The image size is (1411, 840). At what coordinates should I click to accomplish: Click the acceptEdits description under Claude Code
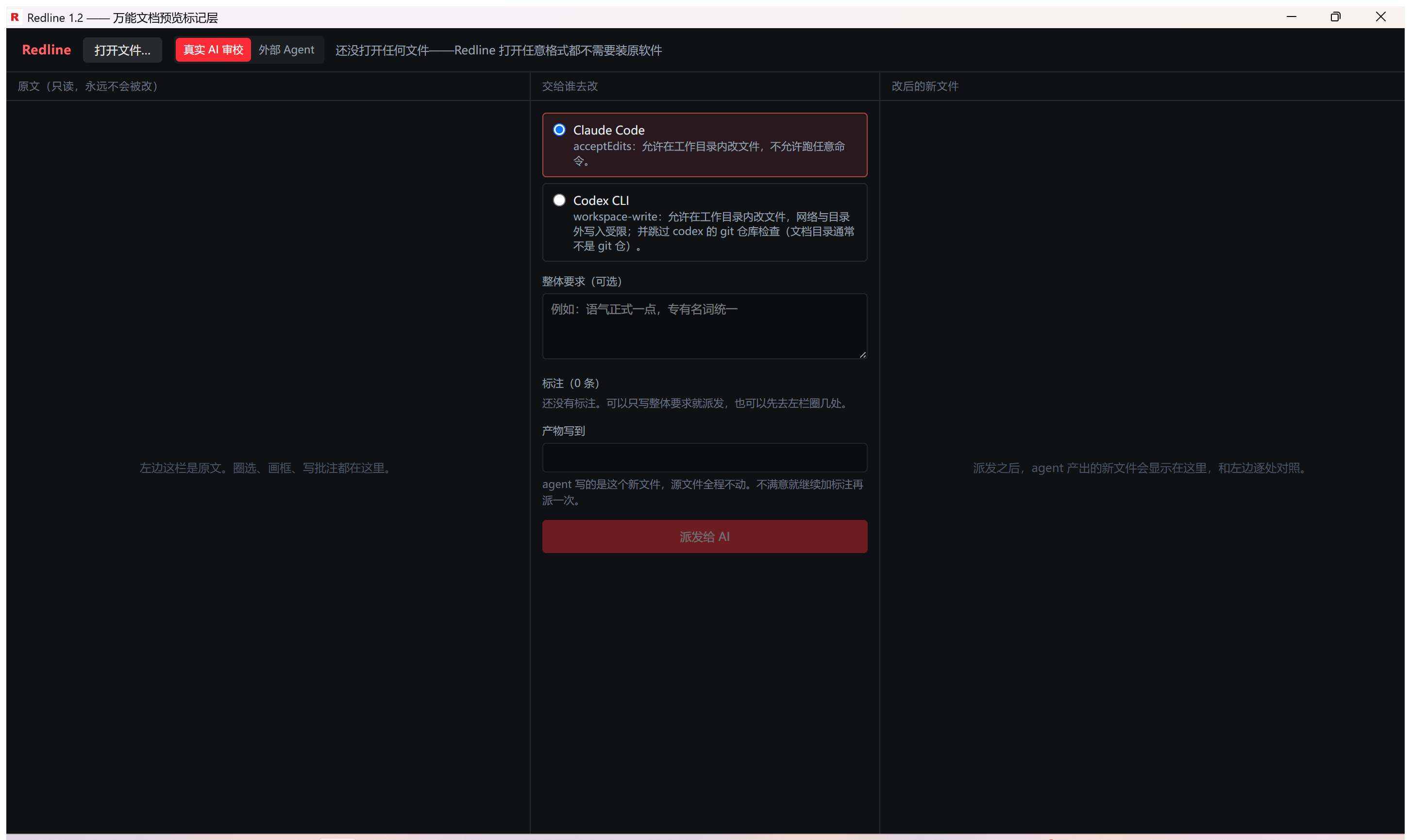click(x=709, y=153)
